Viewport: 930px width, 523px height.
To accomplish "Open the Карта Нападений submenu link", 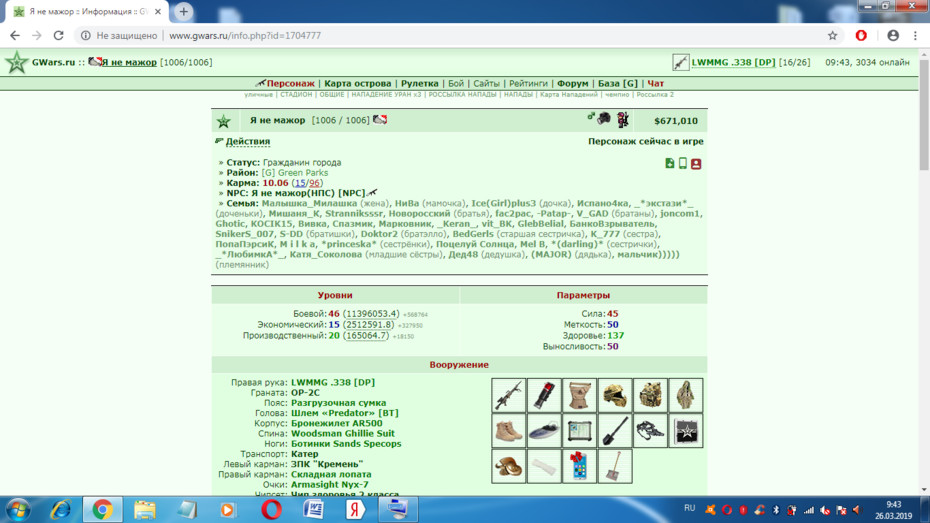I will click(x=569, y=95).
